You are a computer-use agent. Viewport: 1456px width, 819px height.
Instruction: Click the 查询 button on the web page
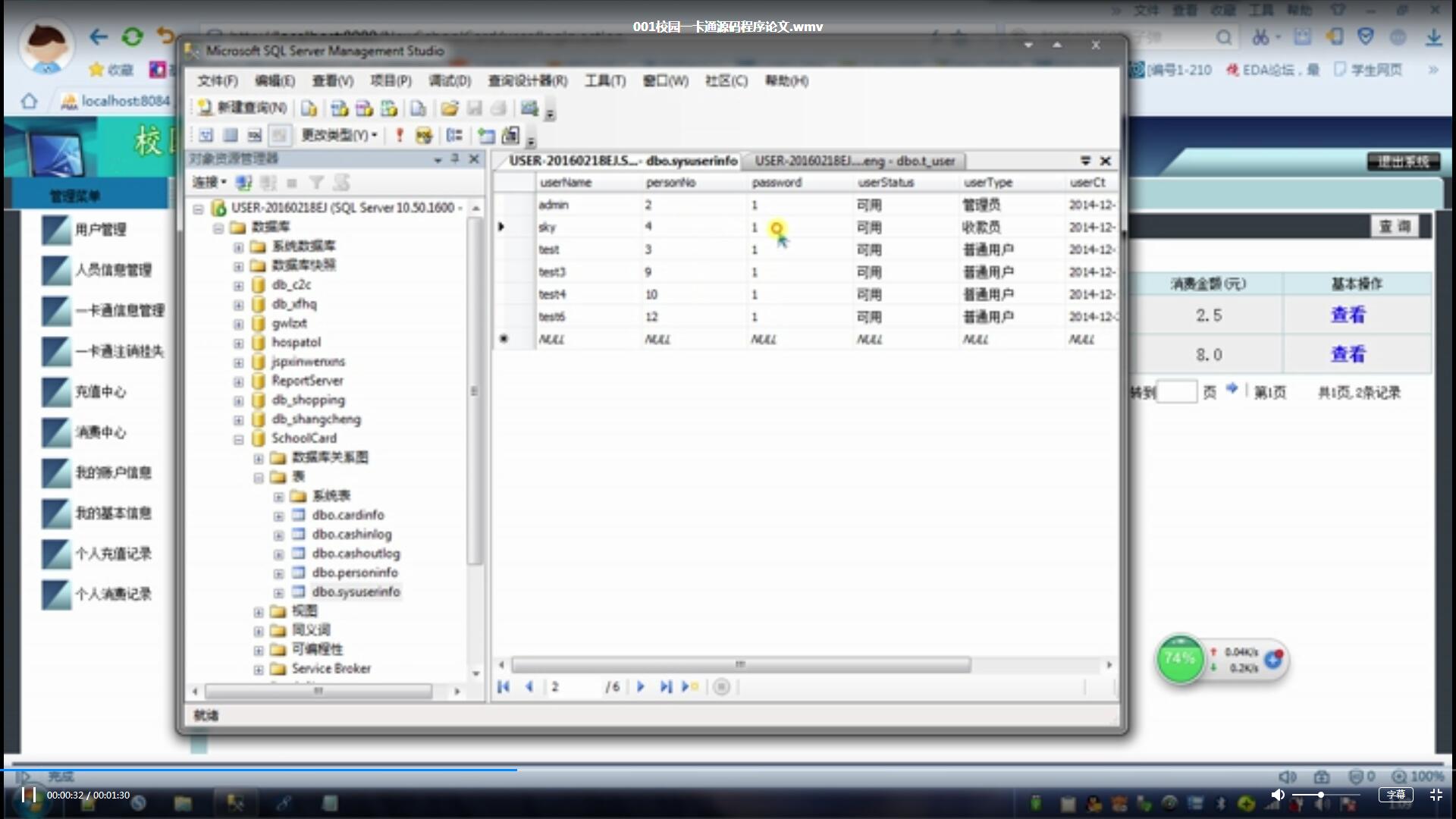1394,226
